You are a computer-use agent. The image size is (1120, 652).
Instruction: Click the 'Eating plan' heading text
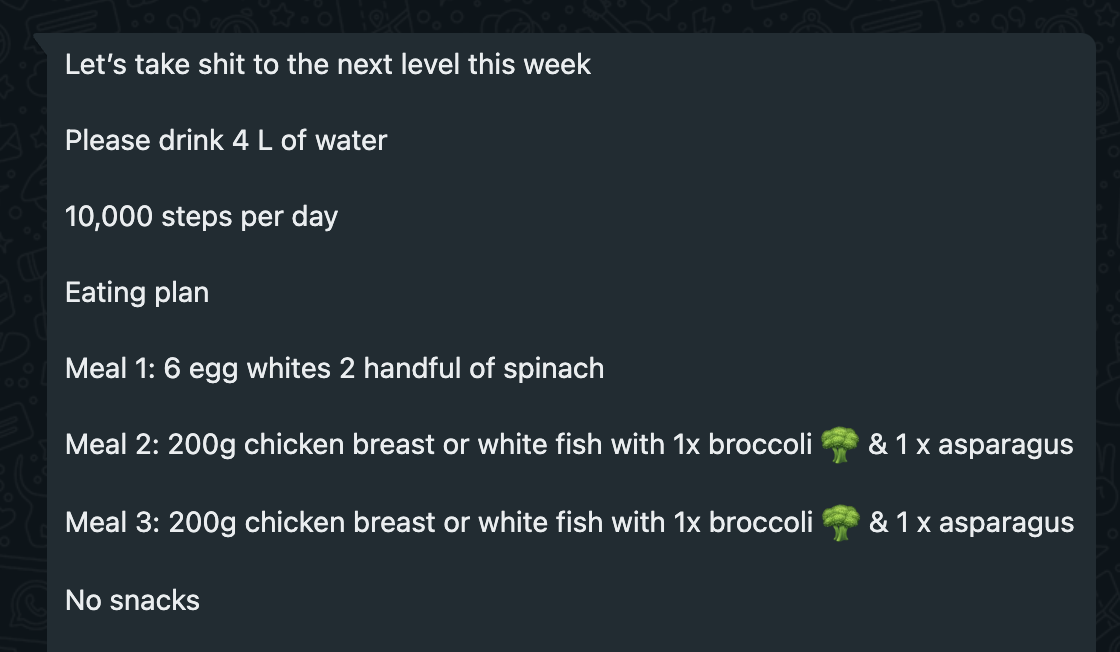pos(137,293)
